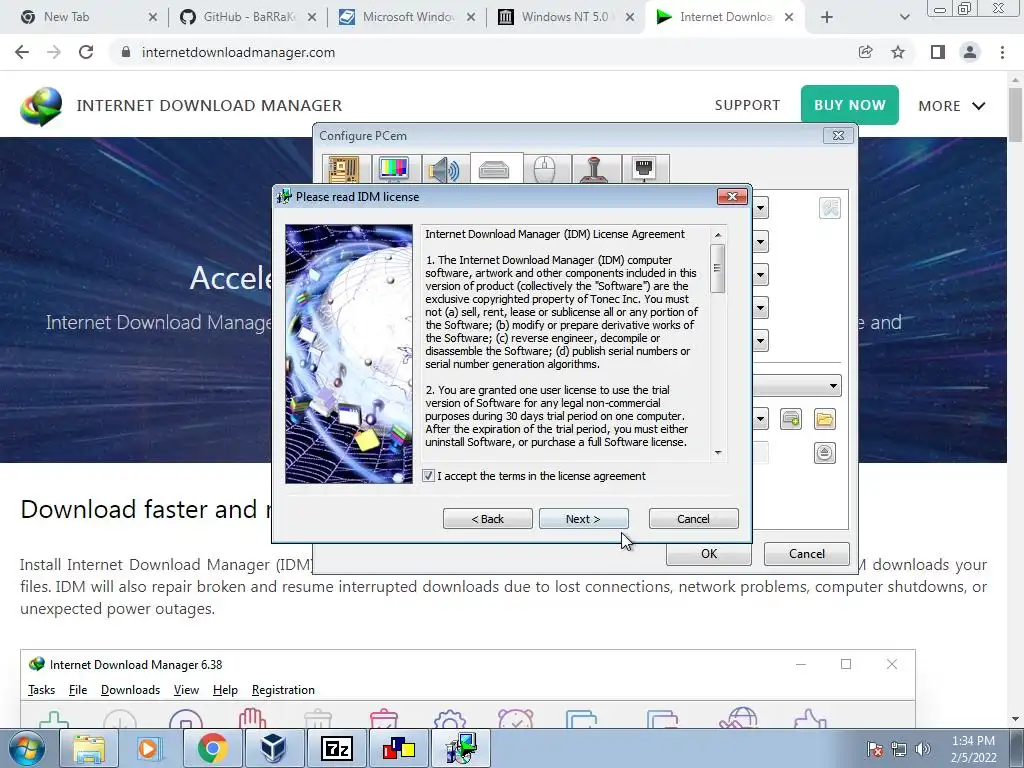Switch to the New Tab browser tab

click(x=88, y=17)
